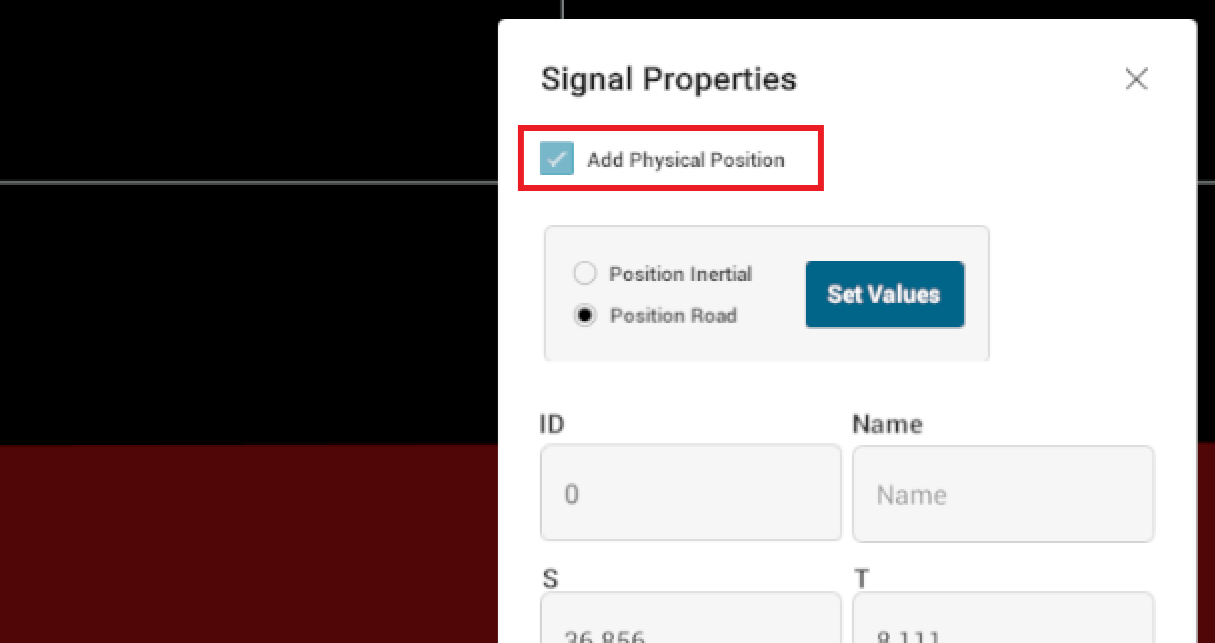The height and width of the screenshot is (643, 1215).
Task: Click the T field label
Action: point(861,578)
